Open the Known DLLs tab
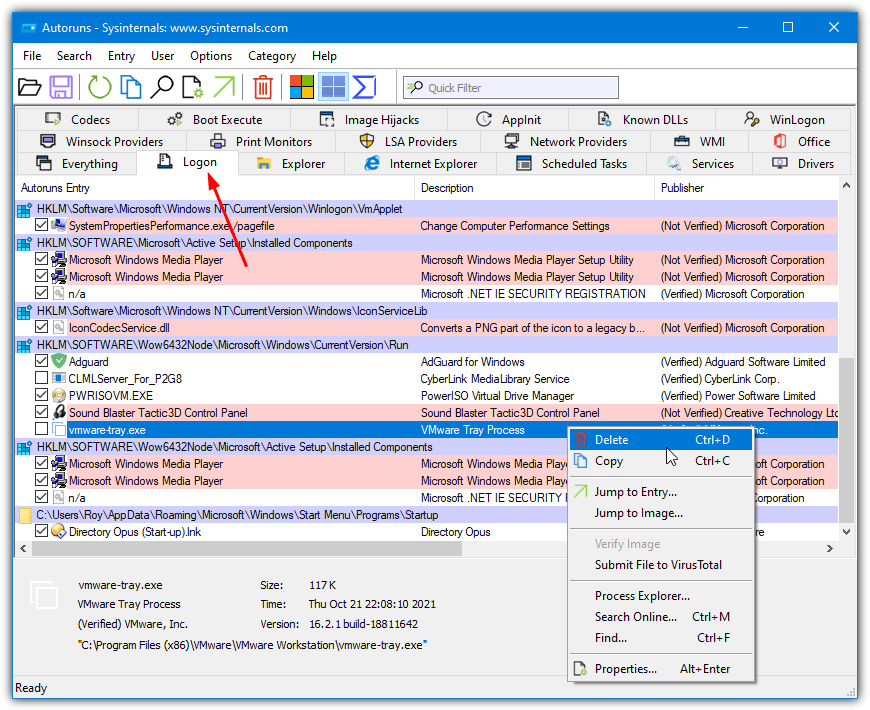 point(643,120)
